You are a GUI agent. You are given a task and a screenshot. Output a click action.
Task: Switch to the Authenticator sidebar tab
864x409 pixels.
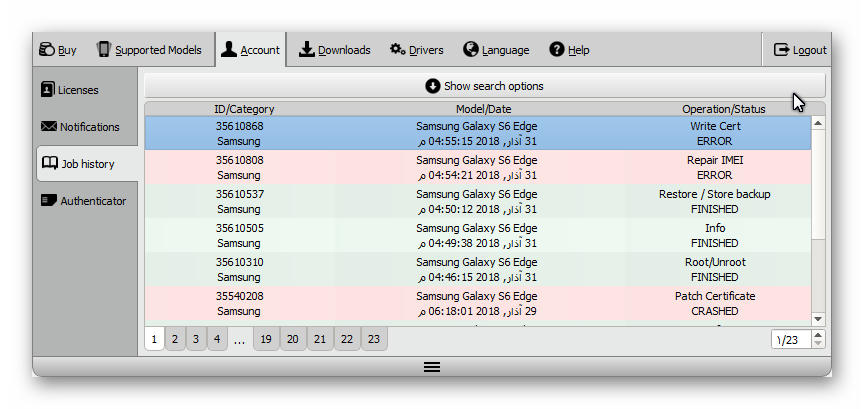click(x=86, y=201)
